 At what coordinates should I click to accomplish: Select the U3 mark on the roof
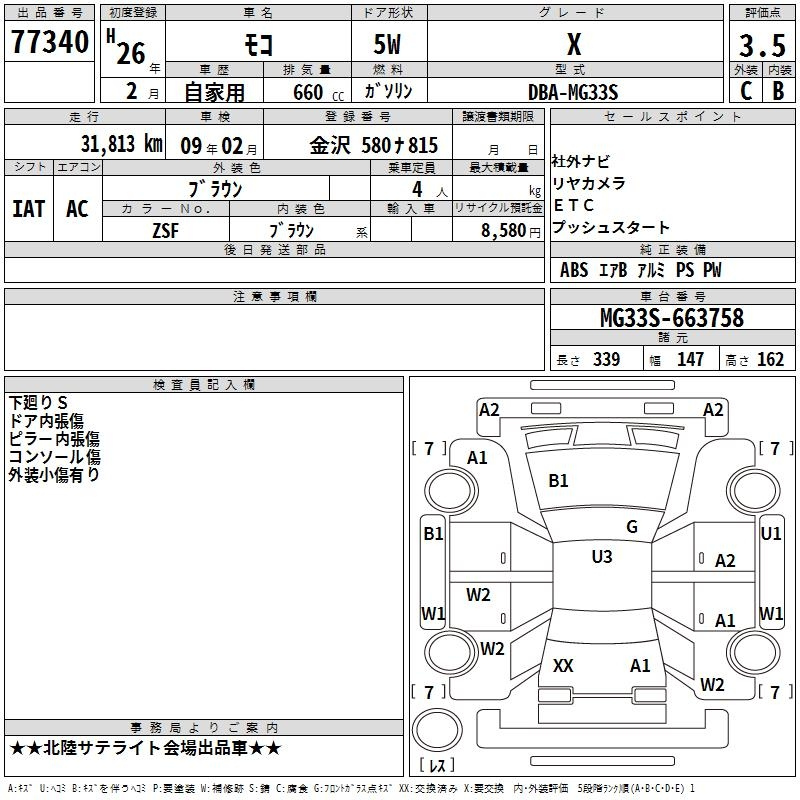pyautogui.click(x=602, y=557)
